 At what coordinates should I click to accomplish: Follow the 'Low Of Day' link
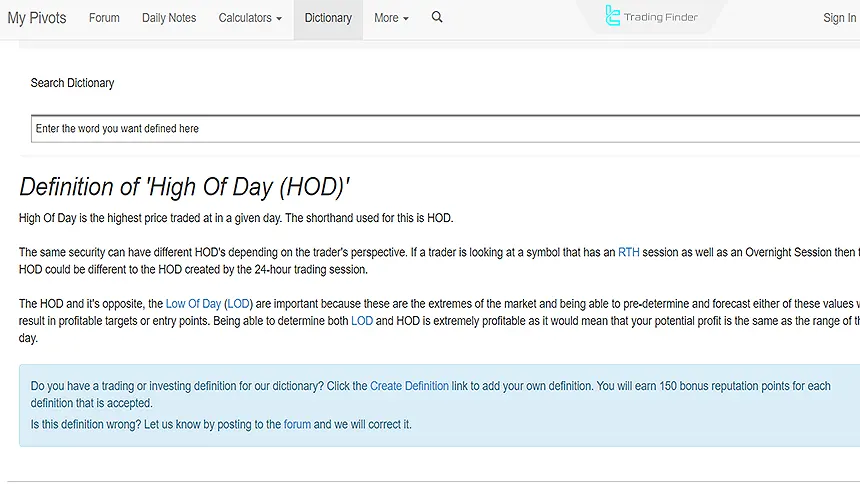click(x=193, y=304)
